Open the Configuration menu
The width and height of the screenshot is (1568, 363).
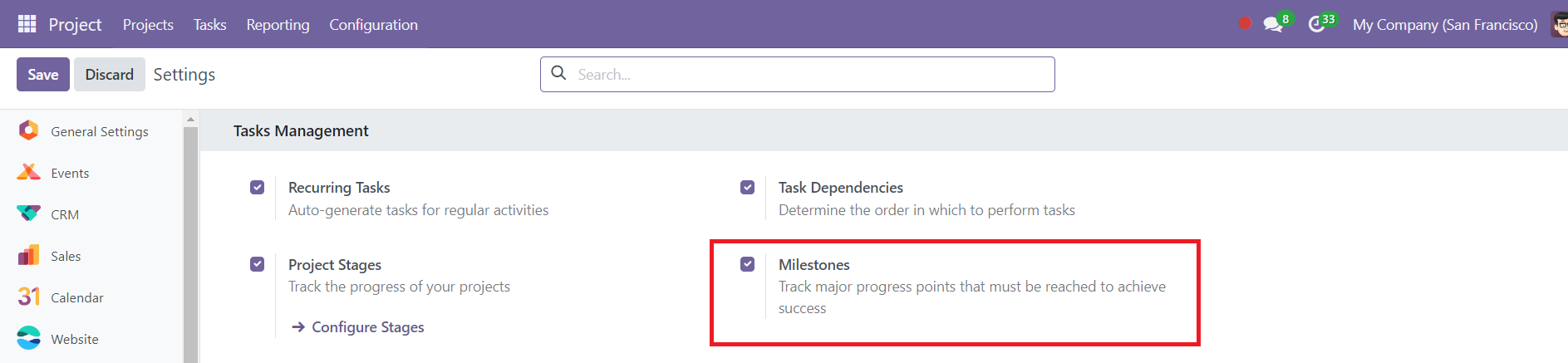pyautogui.click(x=373, y=25)
